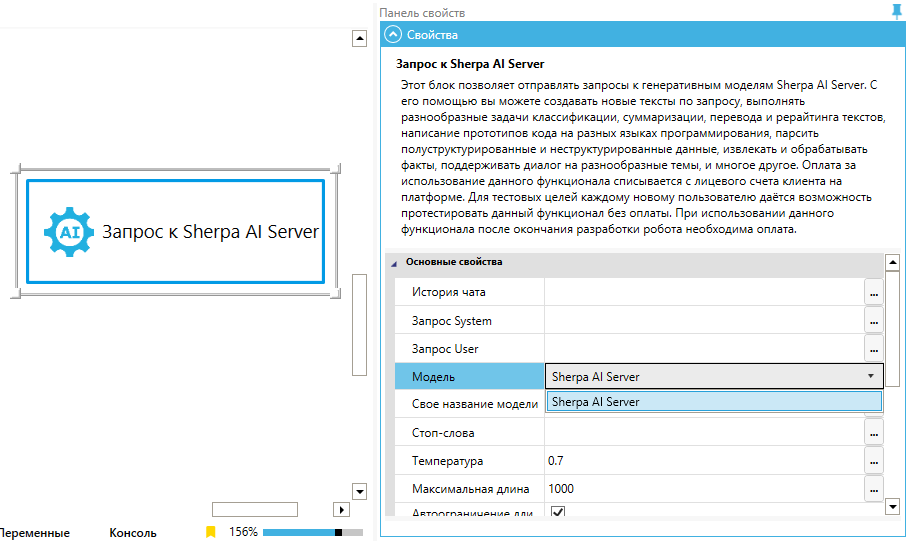Click the AI gear icon on the block
The image size is (915, 541).
click(x=69, y=231)
